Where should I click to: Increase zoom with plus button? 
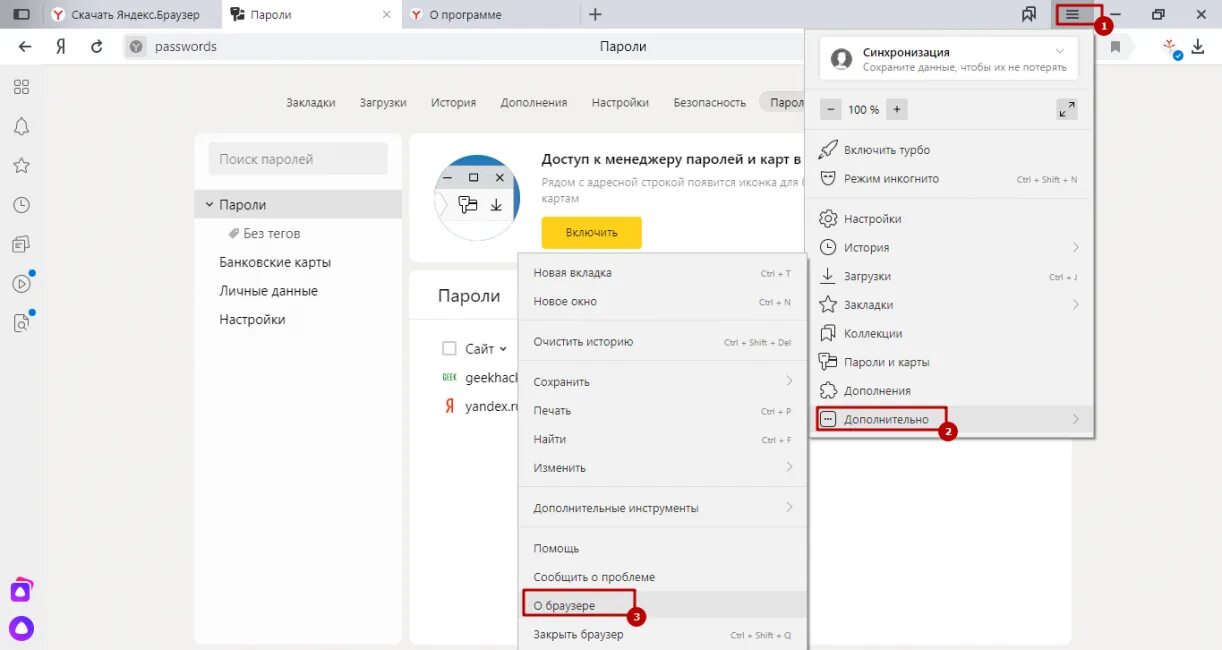pyautogui.click(x=897, y=109)
